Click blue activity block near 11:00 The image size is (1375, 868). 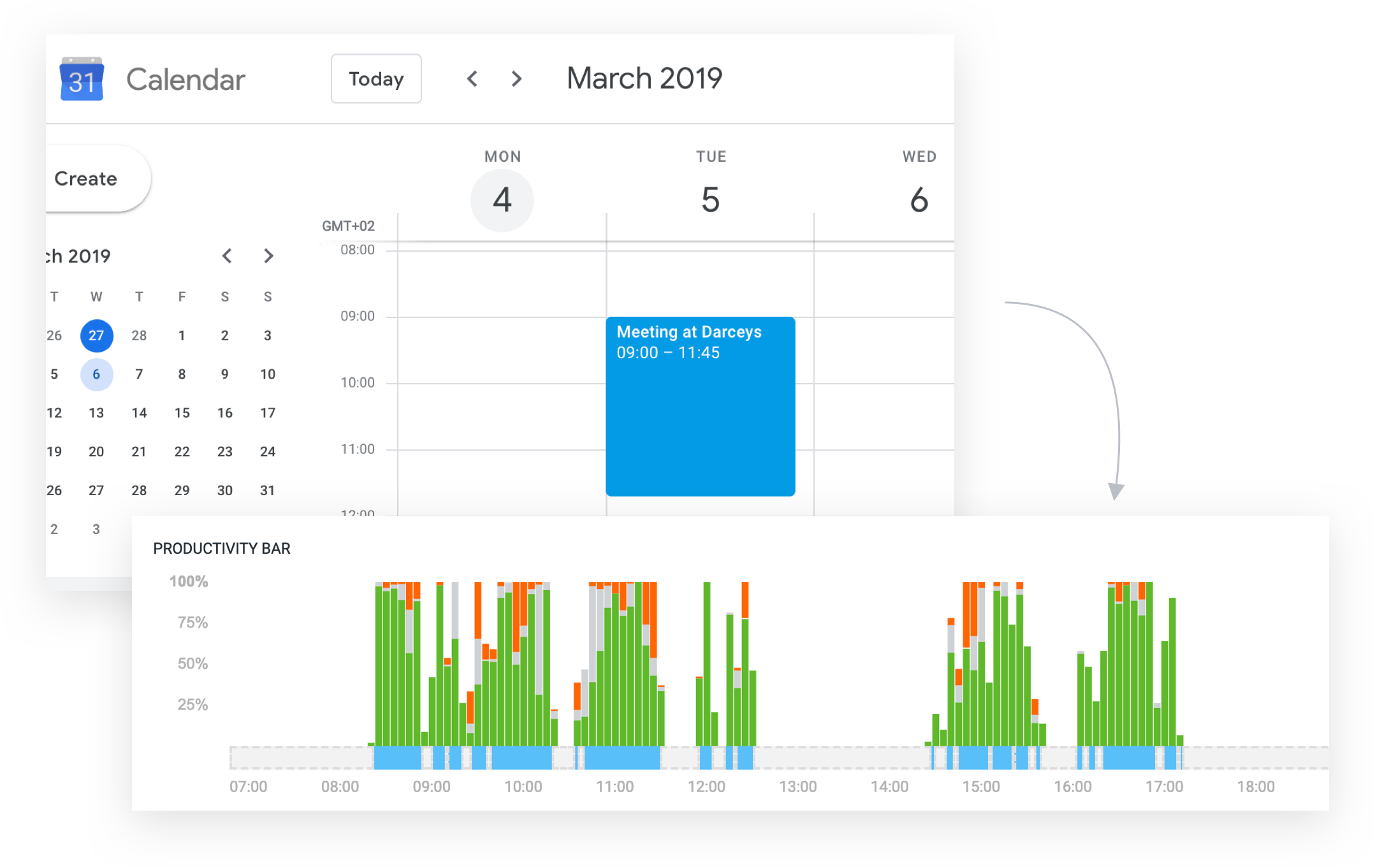tap(622, 758)
